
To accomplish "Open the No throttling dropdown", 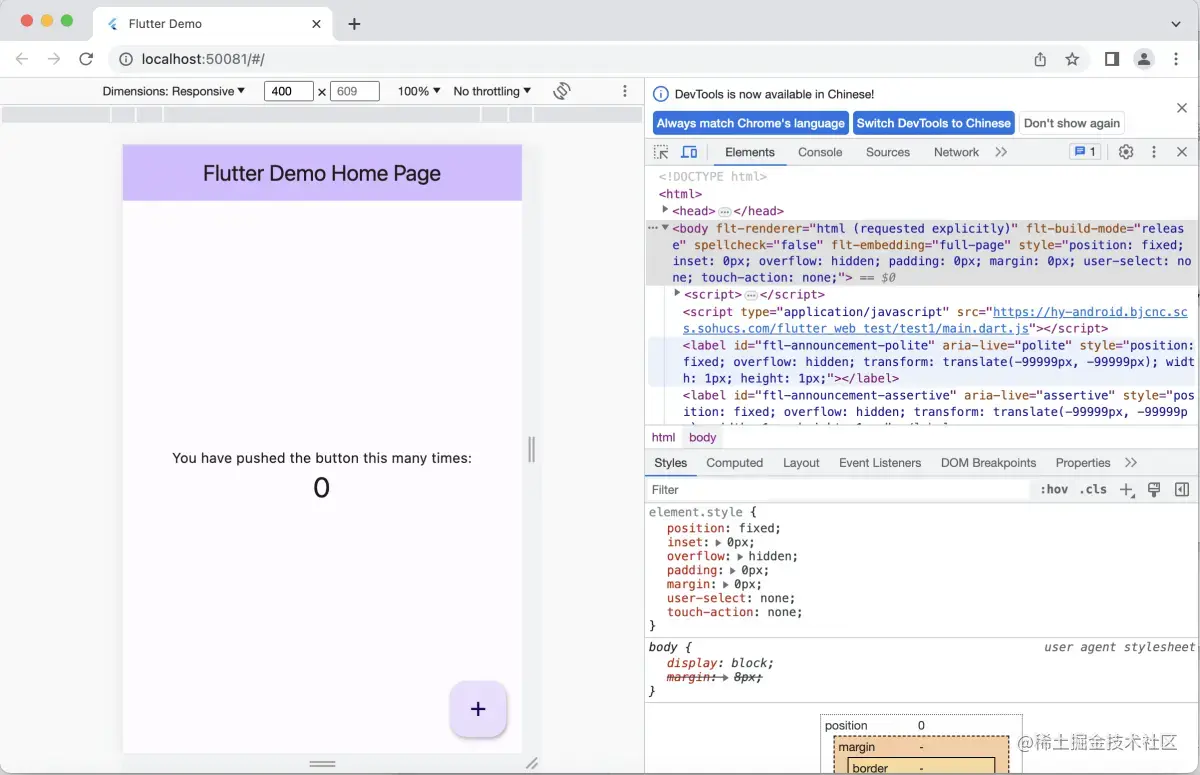I will (492, 91).
